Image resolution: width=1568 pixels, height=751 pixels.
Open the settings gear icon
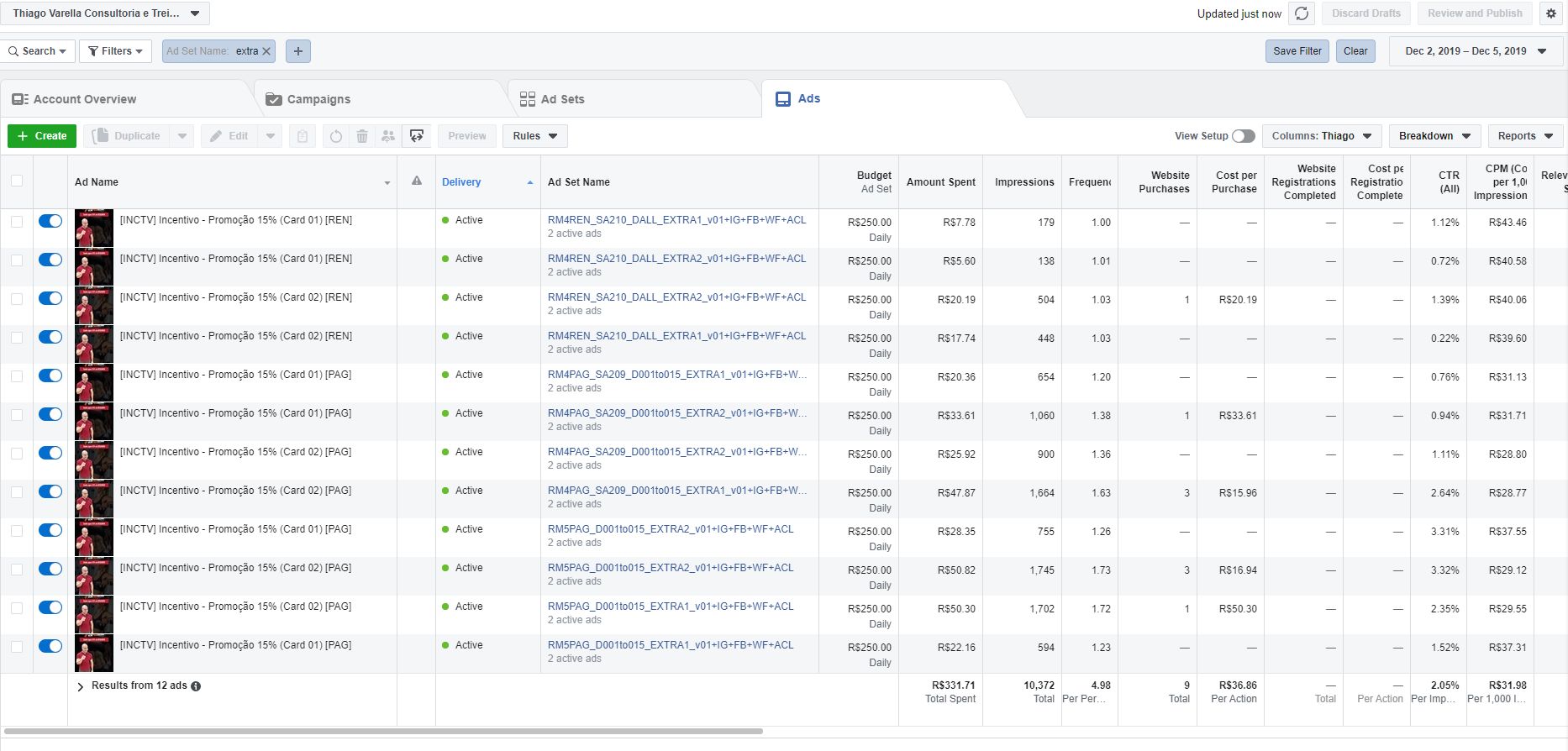point(1551,13)
